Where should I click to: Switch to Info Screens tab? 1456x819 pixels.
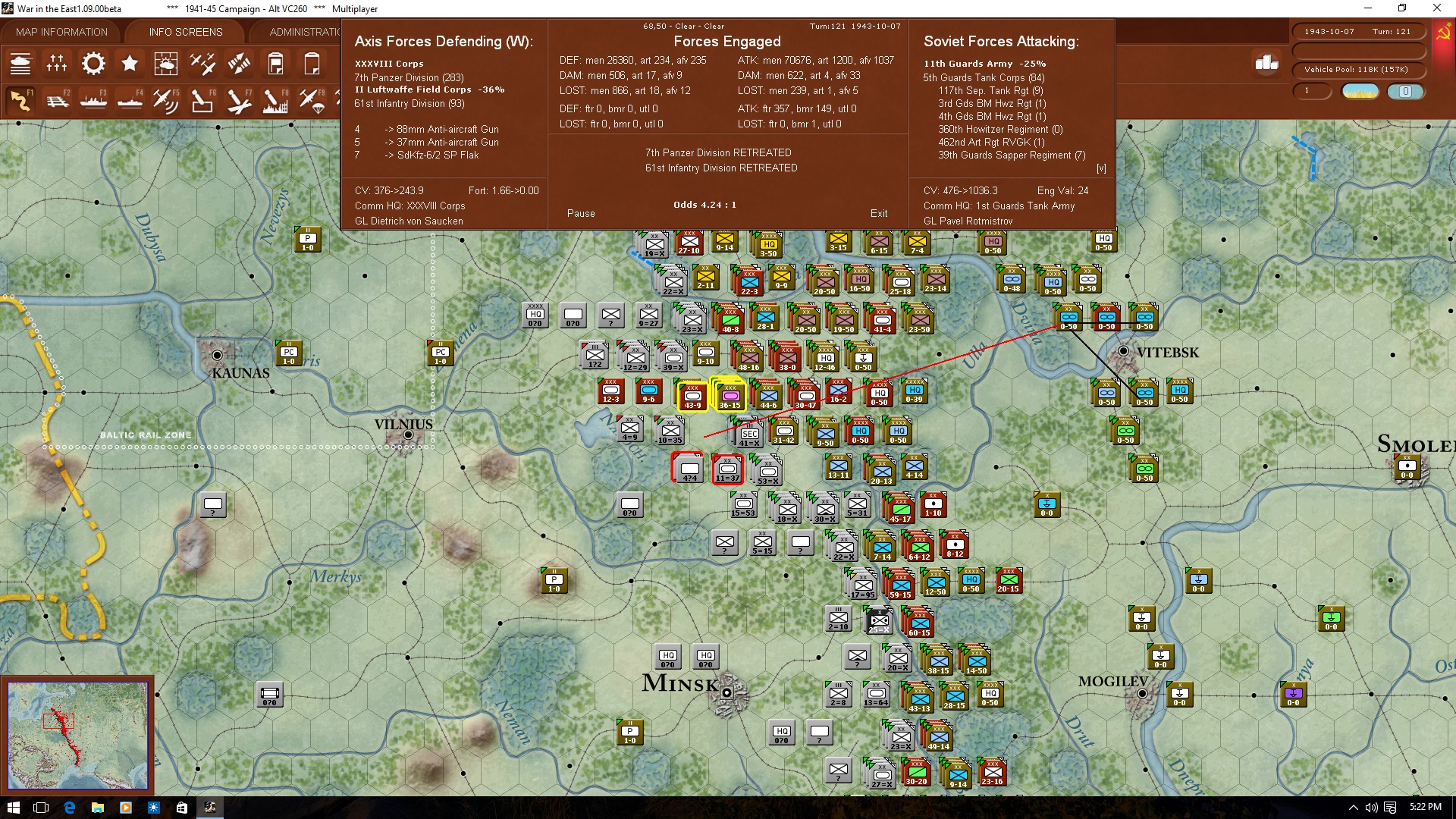[186, 32]
